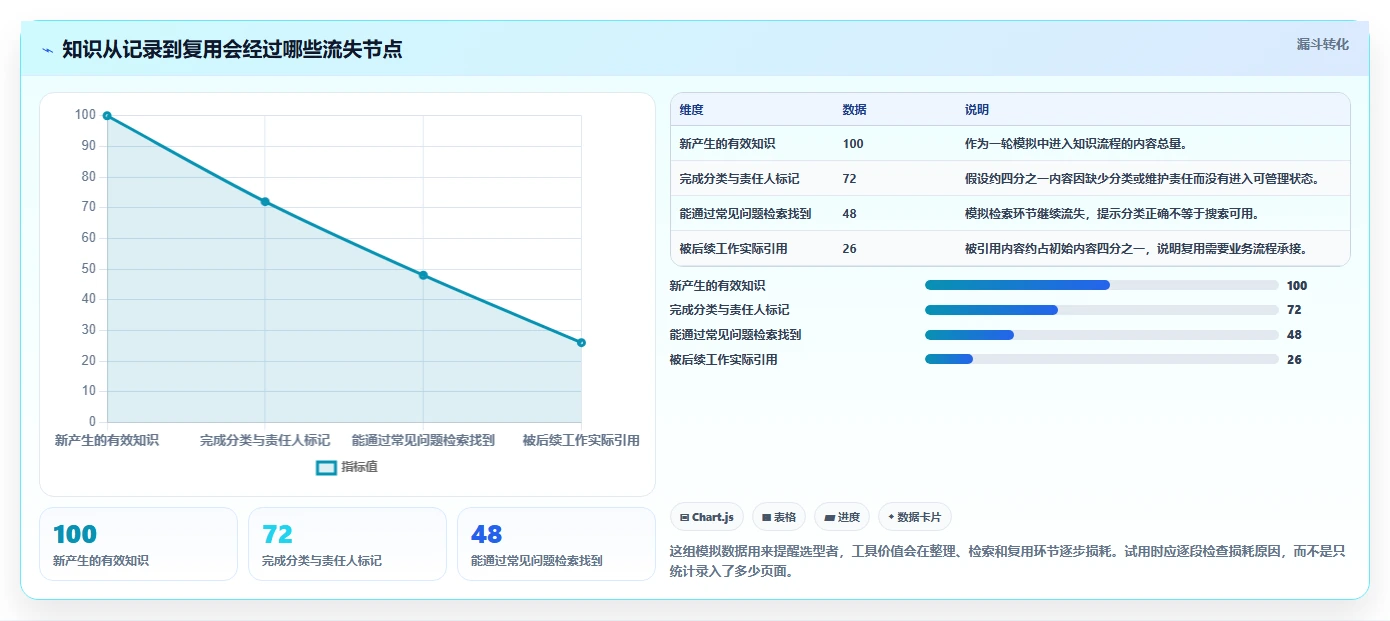Click the y-axis tick label 10
This screenshot has width=1390, height=621.
point(89,391)
